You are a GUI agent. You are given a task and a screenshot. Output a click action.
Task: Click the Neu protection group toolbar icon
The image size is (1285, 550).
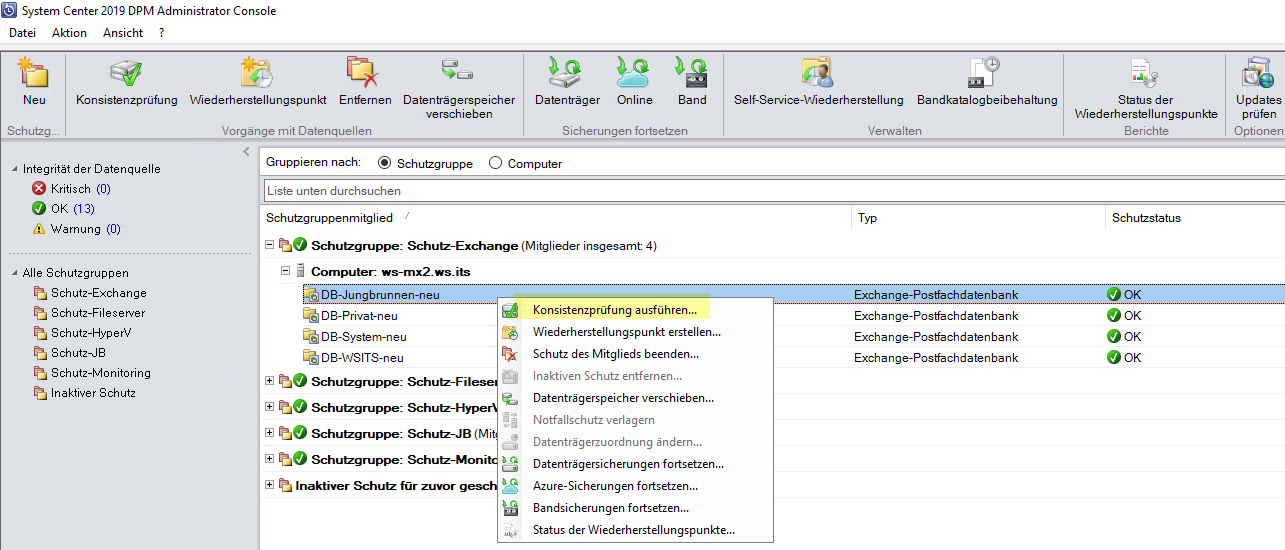[34, 73]
